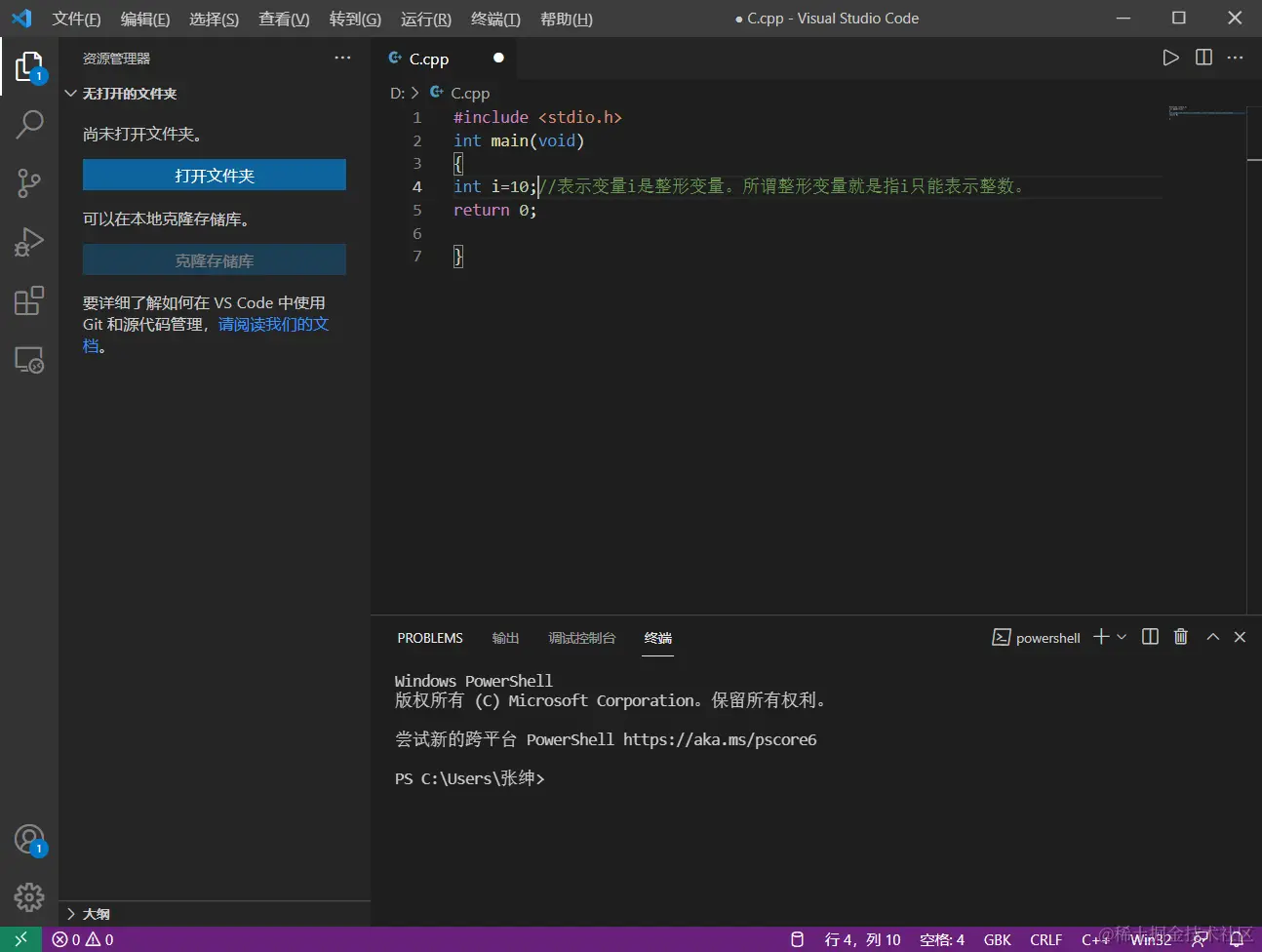1262x952 pixels.
Task: Open the 文件(F) menu
Action: click(76, 19)
